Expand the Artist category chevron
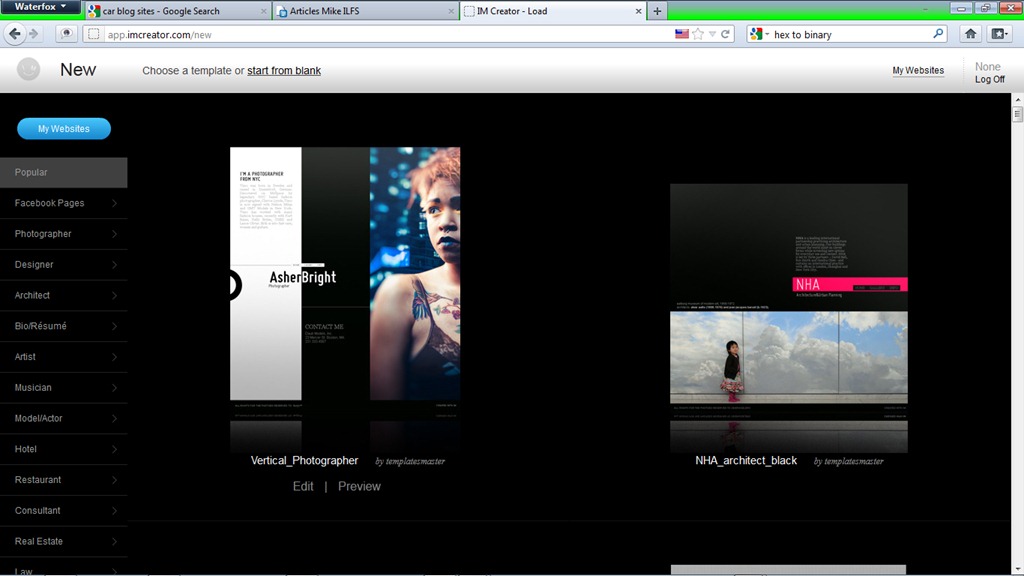Viewport: 1024px width, 576px height. click(x=114, y=357)
